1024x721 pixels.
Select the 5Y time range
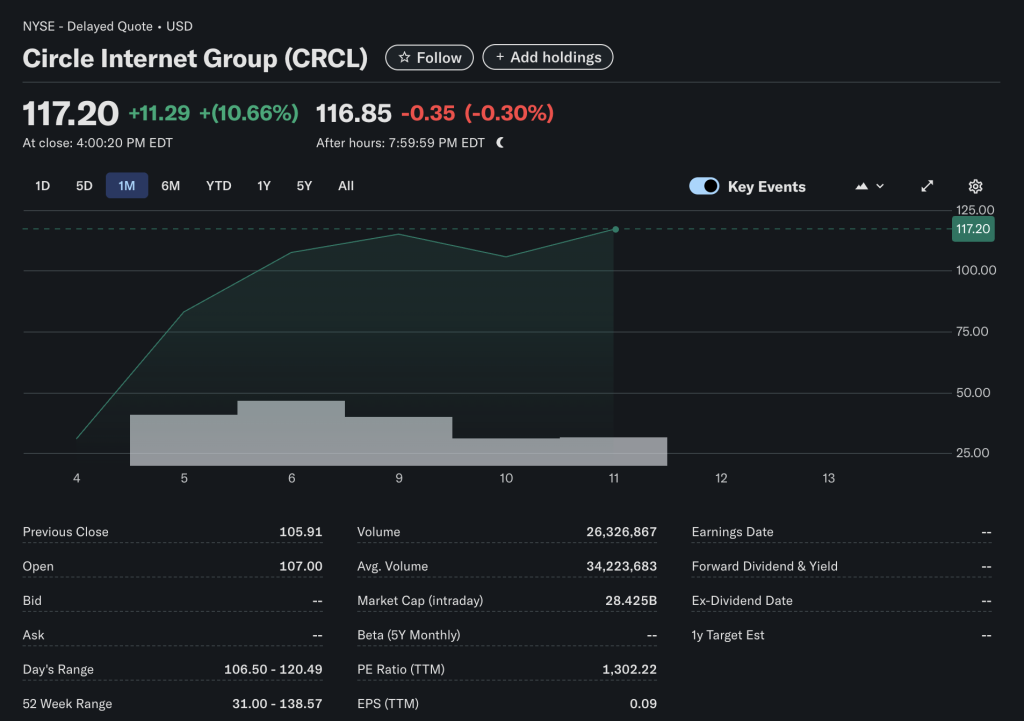tap(304, 185)
